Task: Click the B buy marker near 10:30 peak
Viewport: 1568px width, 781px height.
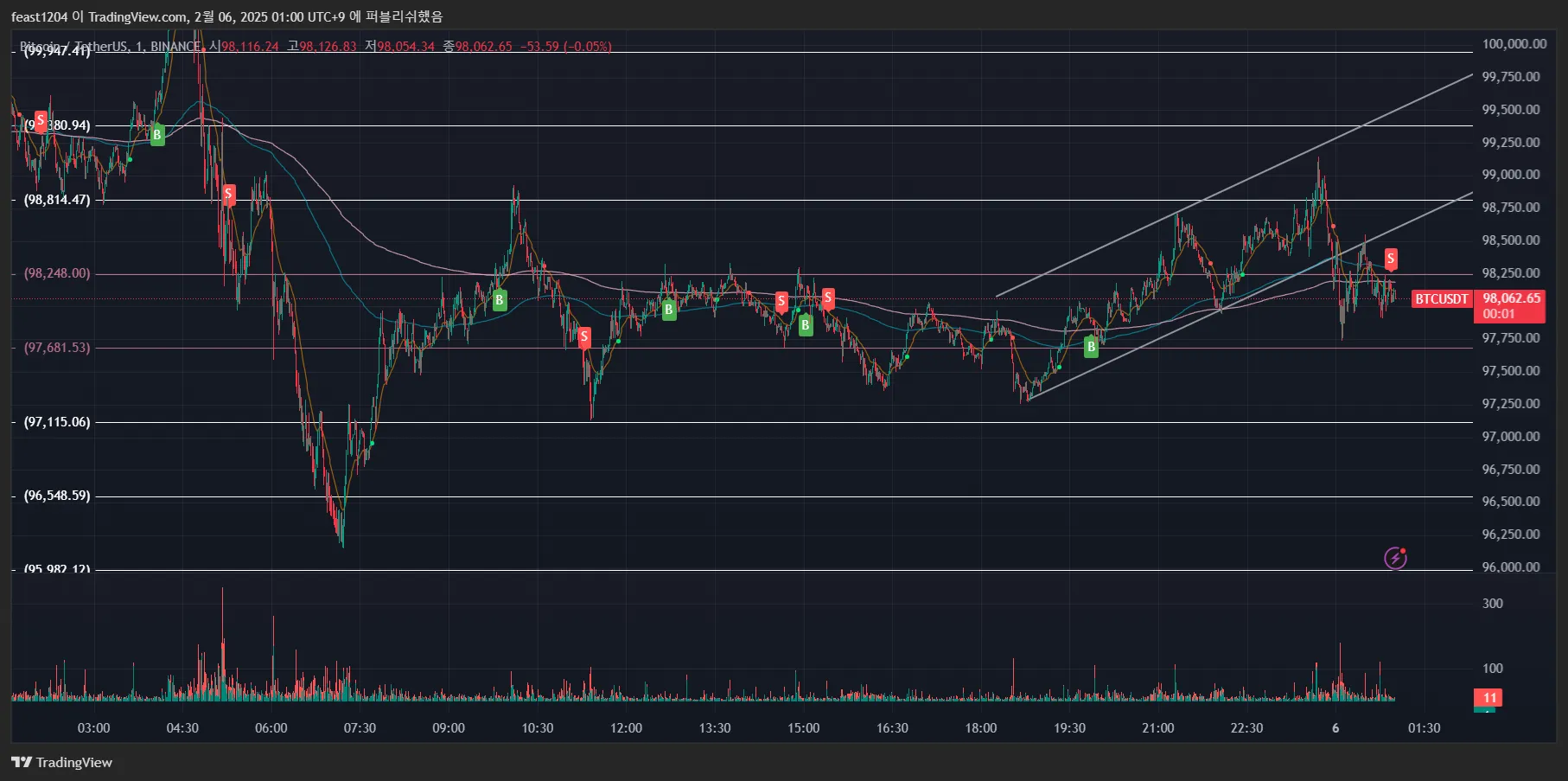Action: pos(499,300)
